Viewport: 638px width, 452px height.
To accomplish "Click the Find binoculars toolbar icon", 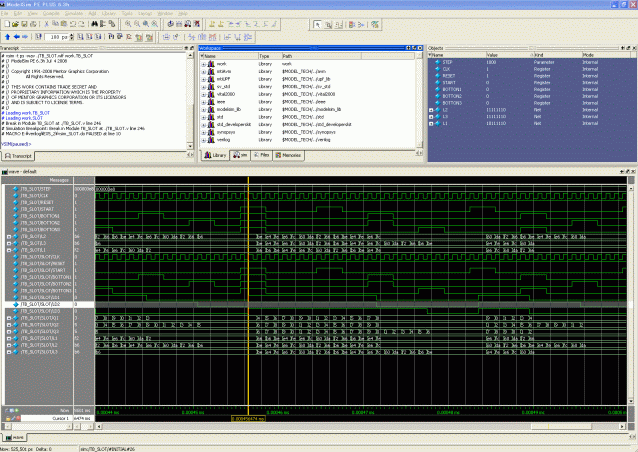I will point(94,24).
